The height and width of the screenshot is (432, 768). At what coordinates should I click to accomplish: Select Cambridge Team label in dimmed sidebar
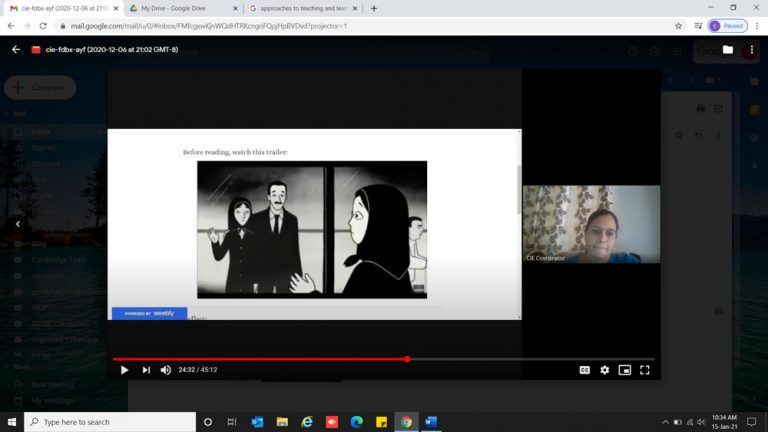coord(59,260)
